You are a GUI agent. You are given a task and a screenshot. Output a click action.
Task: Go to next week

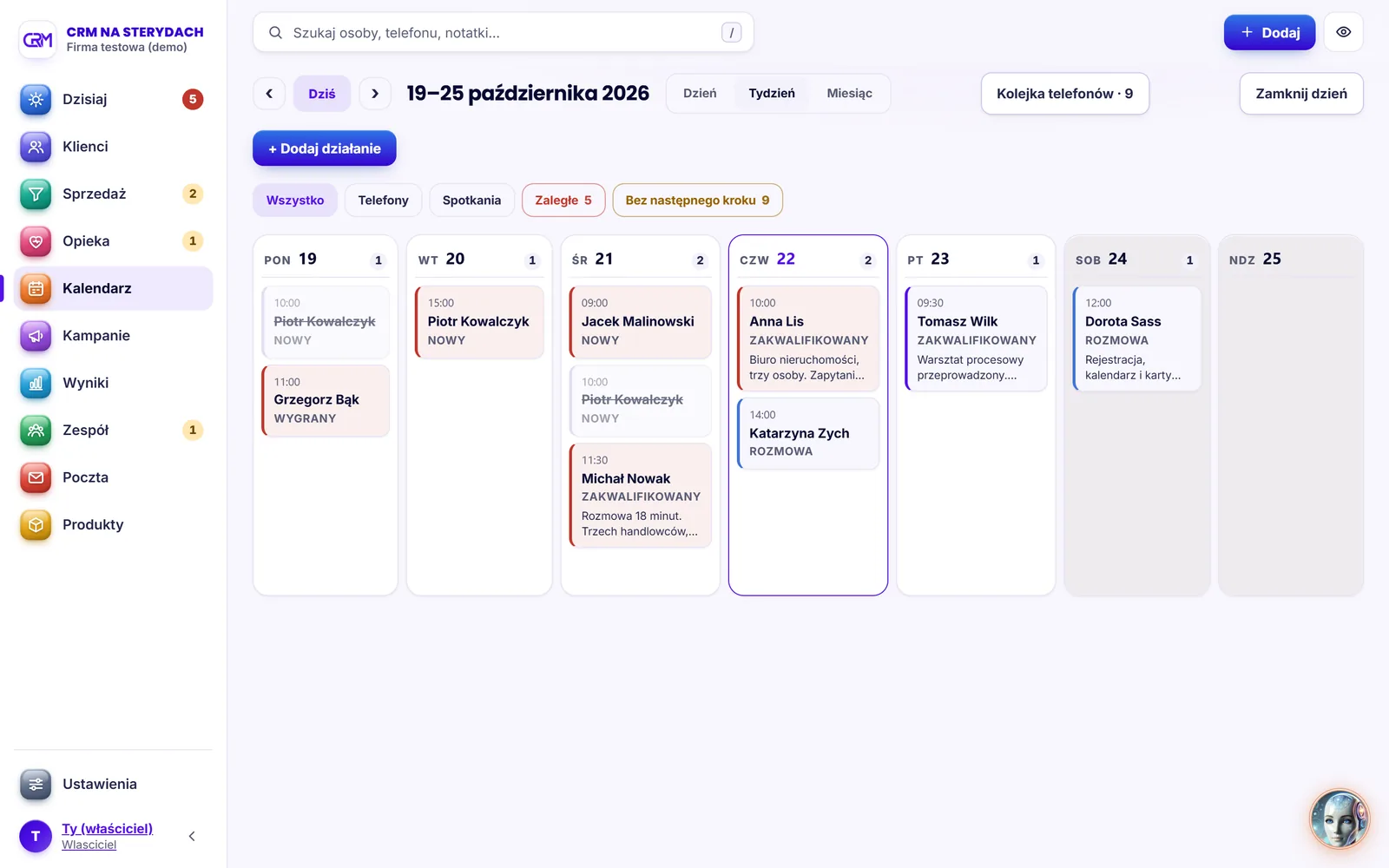(375, 94)
